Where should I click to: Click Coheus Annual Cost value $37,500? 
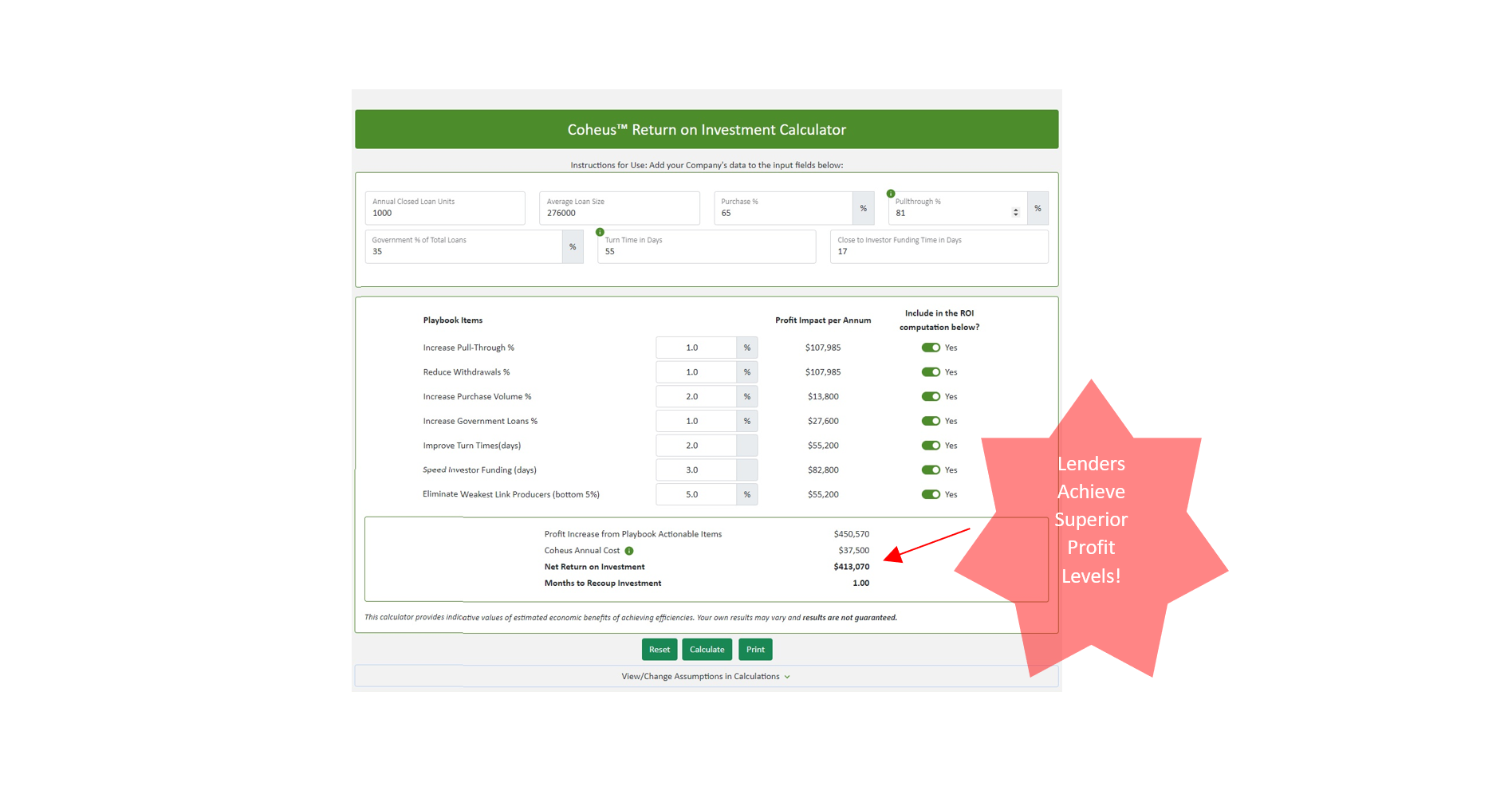point(854,551)
